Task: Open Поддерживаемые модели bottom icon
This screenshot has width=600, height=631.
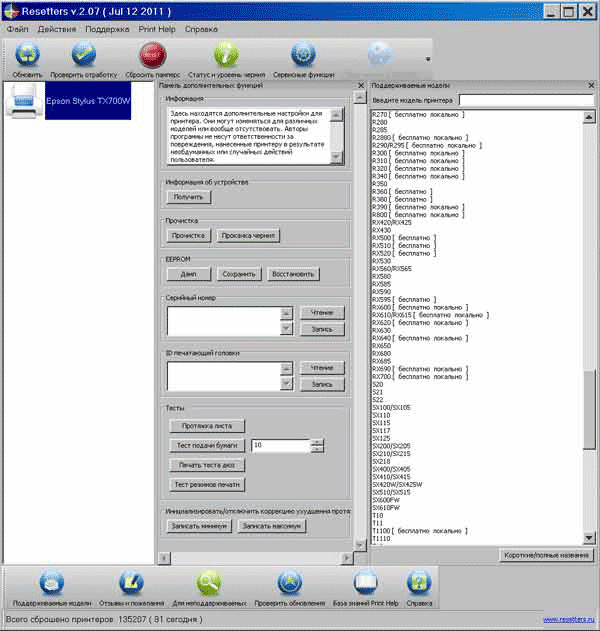Action: (x=52, y=583)
